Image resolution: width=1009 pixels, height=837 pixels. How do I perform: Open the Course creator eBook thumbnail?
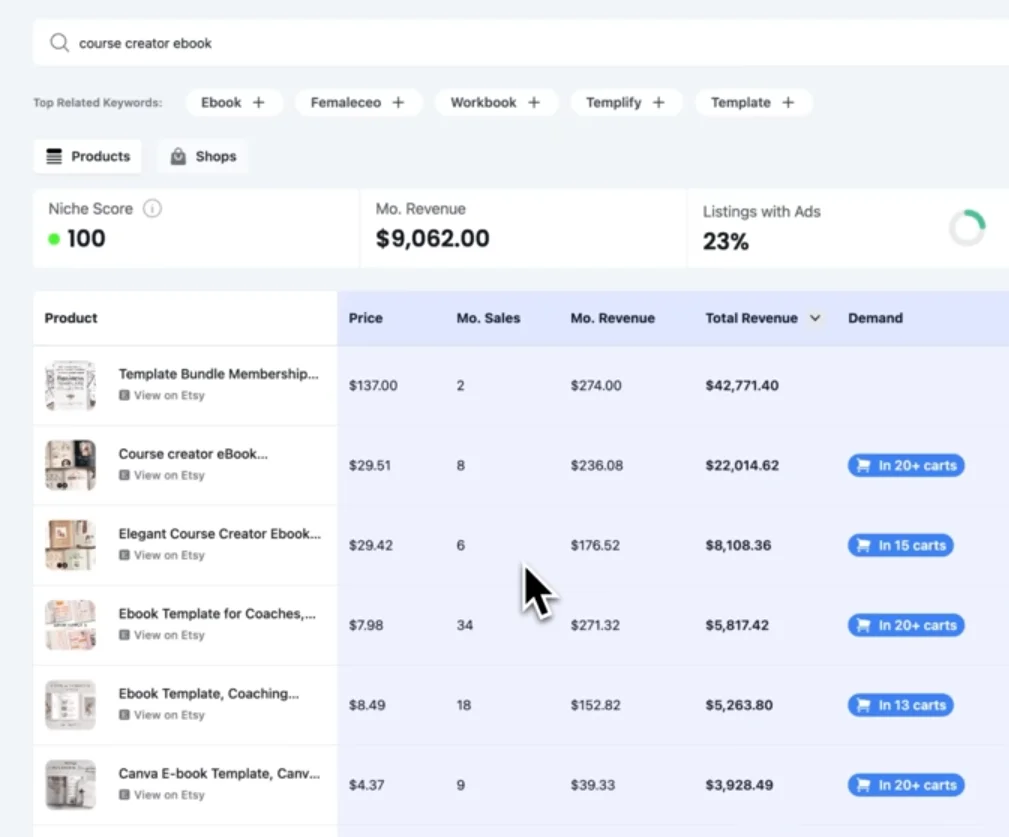[70, 465]
